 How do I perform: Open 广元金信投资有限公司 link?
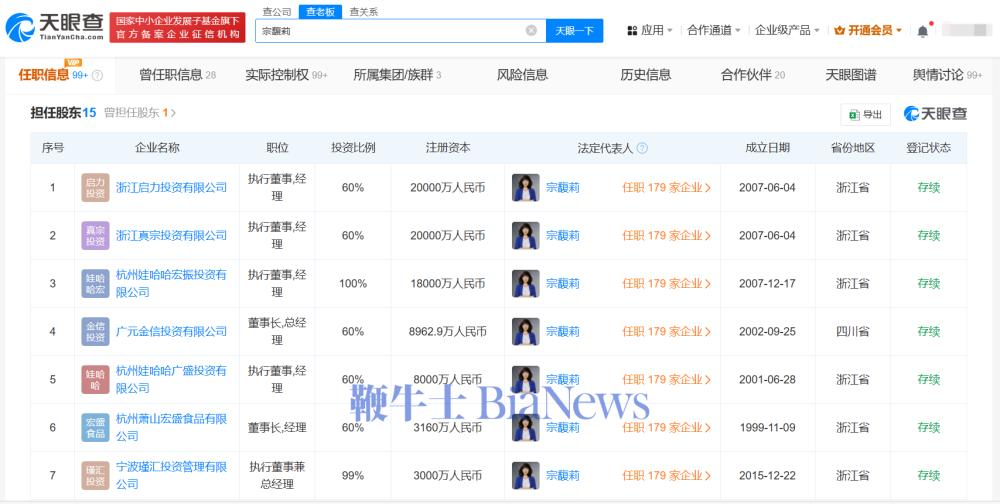172,331
